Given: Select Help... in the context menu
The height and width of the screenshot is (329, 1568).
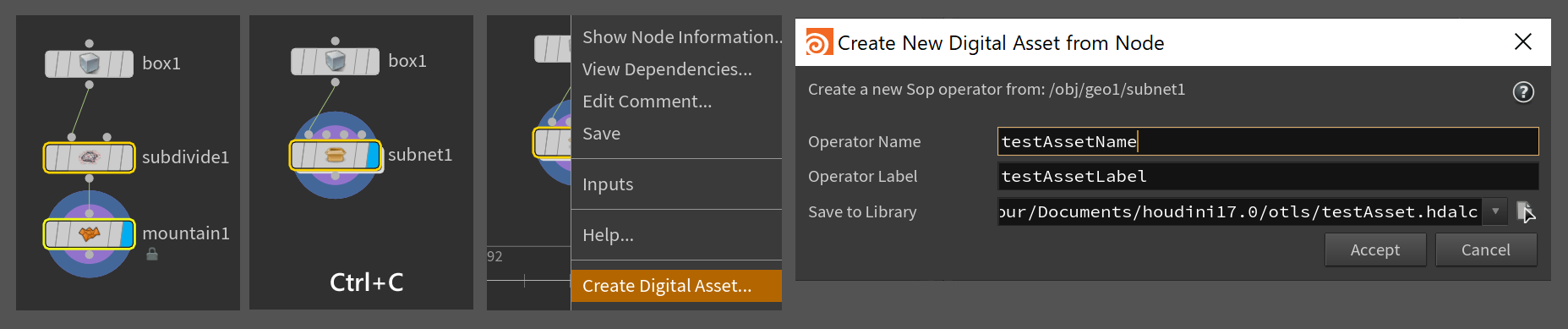Looking at the screenshot, I should pyautogui.click(x=676, y=235).
